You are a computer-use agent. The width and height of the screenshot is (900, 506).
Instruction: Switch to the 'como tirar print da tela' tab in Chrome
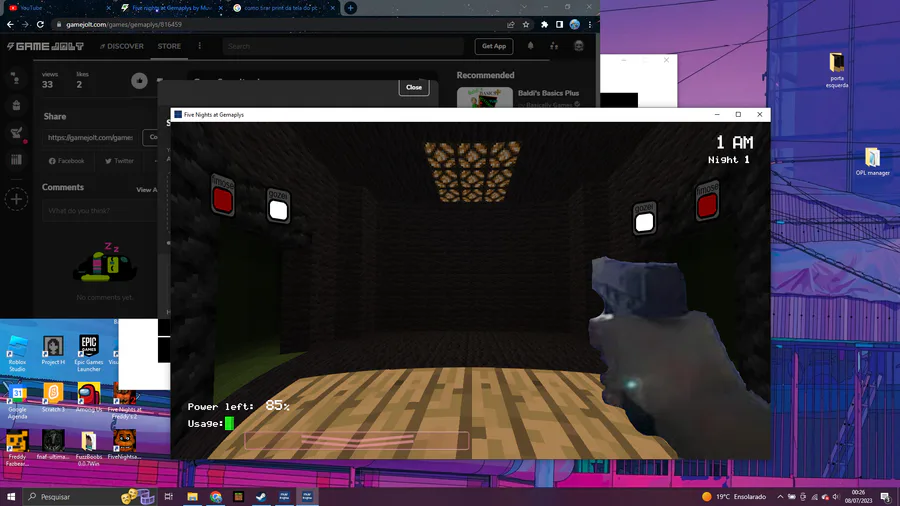click(x=284, y=8)
